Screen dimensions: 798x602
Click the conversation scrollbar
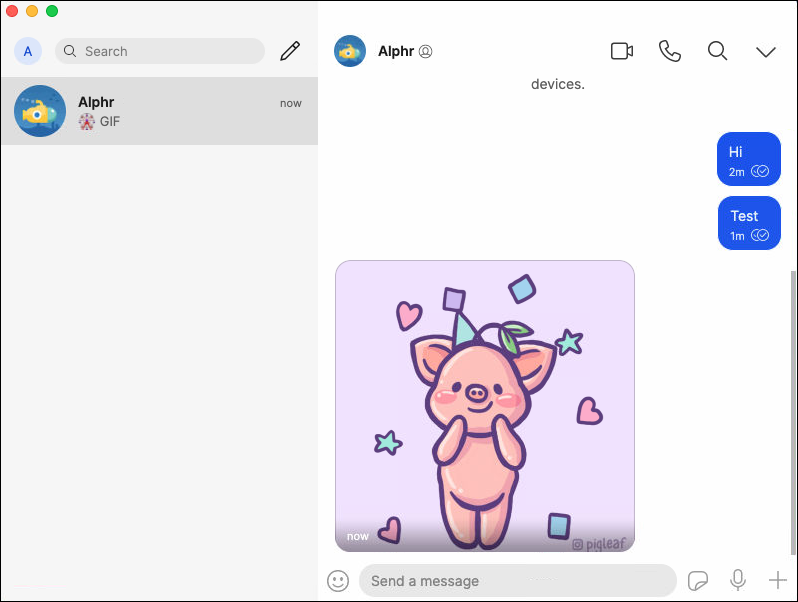click(793, 412)
